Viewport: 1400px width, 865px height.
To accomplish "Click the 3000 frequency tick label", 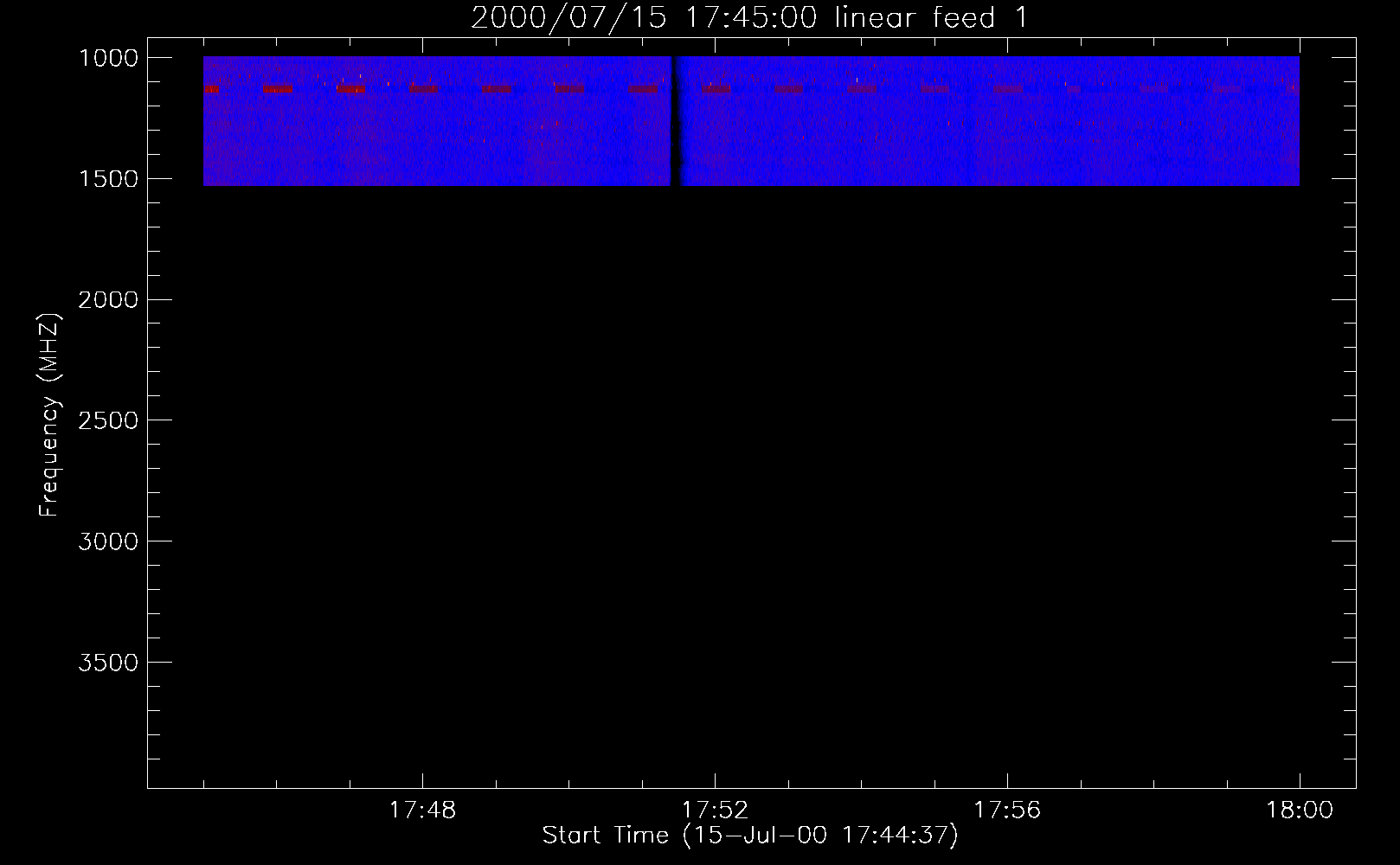I will 109,541.
